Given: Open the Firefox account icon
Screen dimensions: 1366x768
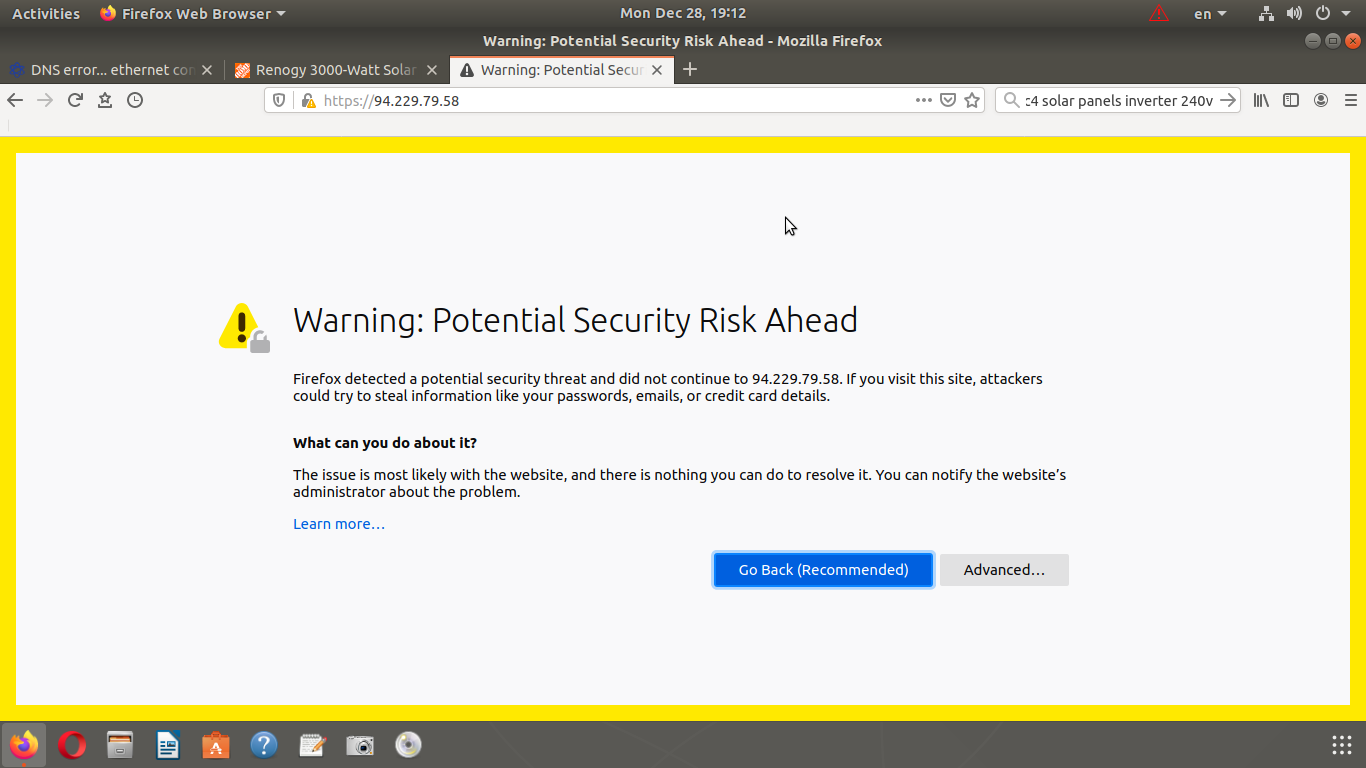Looking at the screenshot, I should [x=1321, y=100].
